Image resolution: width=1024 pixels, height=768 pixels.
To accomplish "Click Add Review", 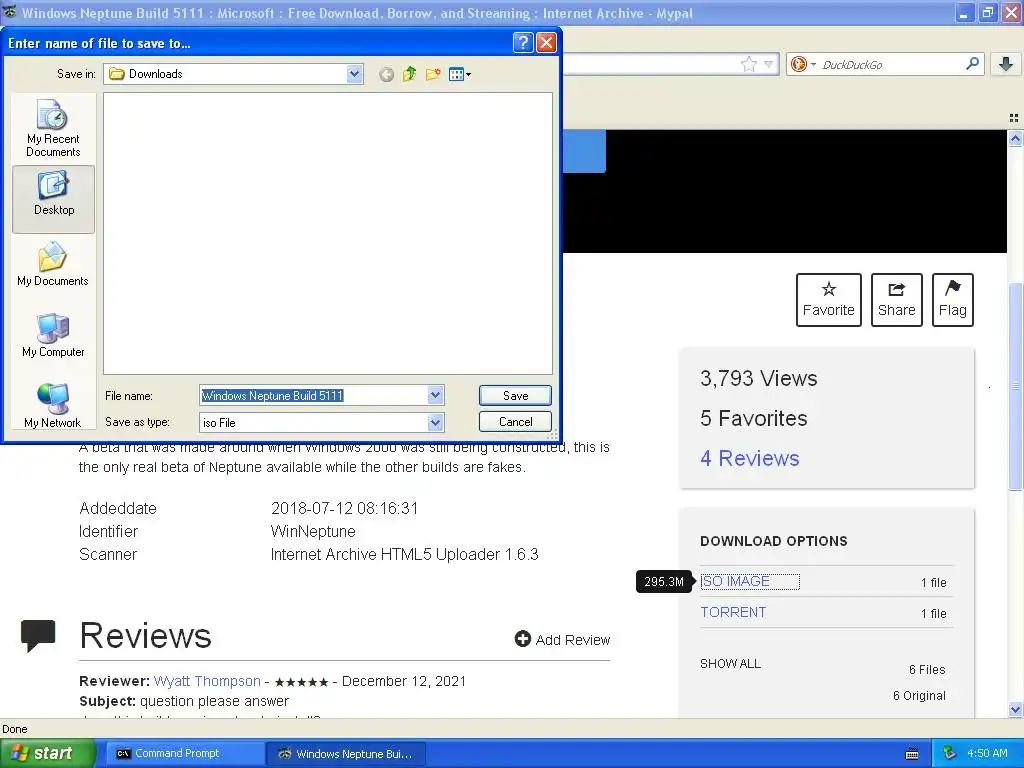I will [x=562, y=639].
